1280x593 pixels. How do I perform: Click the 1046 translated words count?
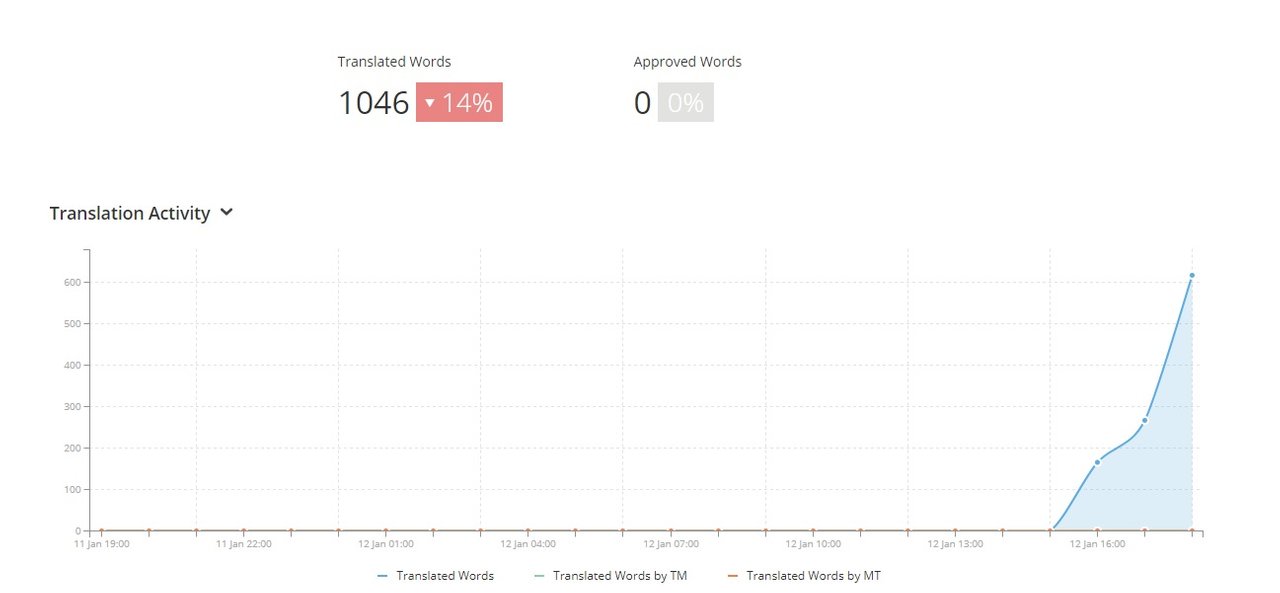point(374,102)
